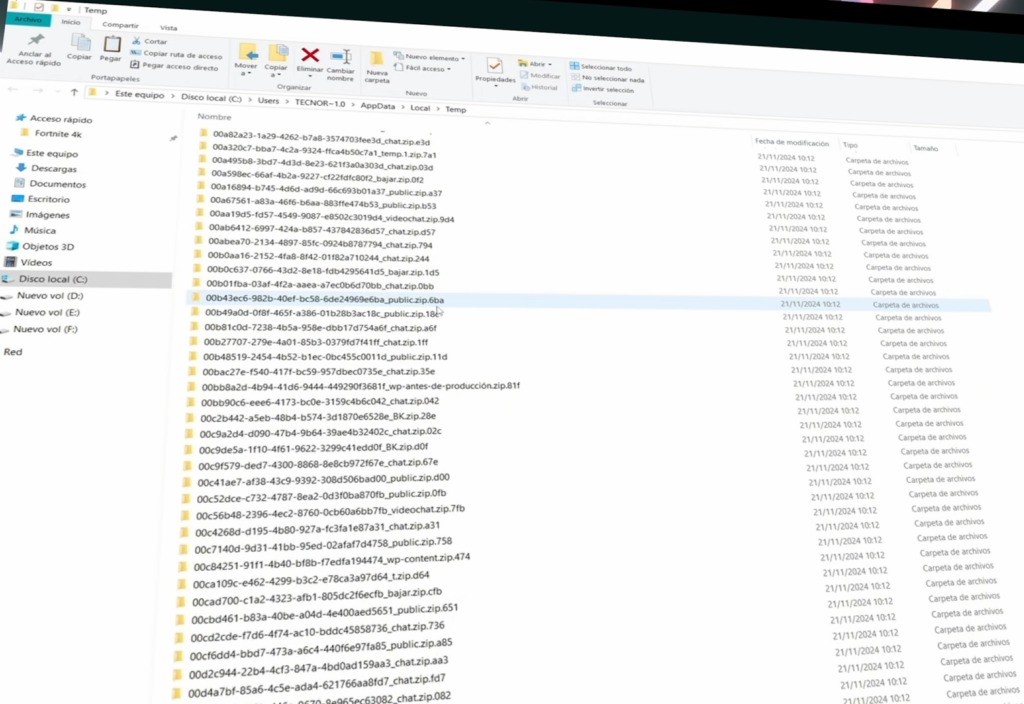Choose Pegar acceso directo
1024x704 pixels.
point(174,66)
